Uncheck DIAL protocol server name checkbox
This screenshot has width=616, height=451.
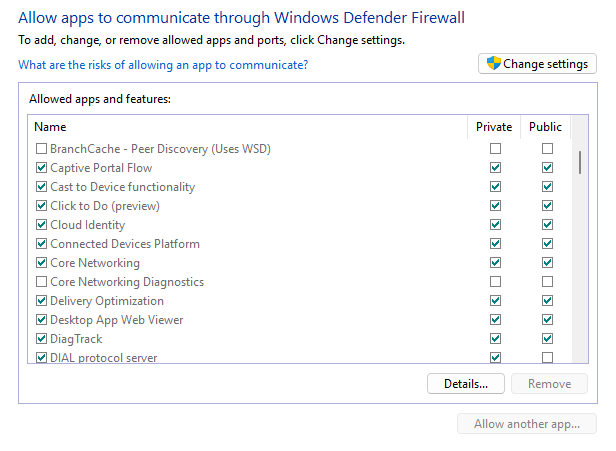pyautogui.click(x=41, y=358)
